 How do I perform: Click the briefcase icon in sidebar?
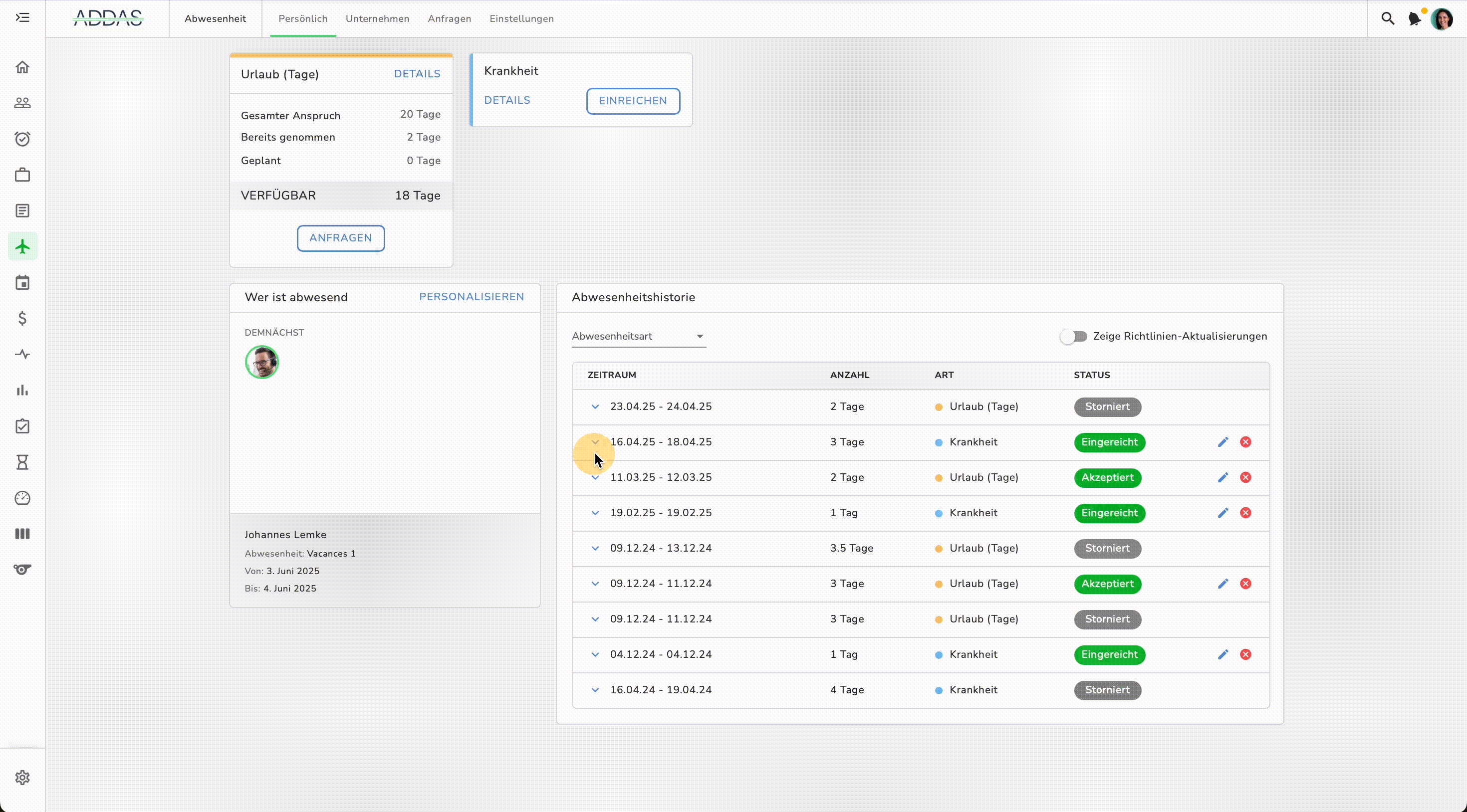(22, 175)
